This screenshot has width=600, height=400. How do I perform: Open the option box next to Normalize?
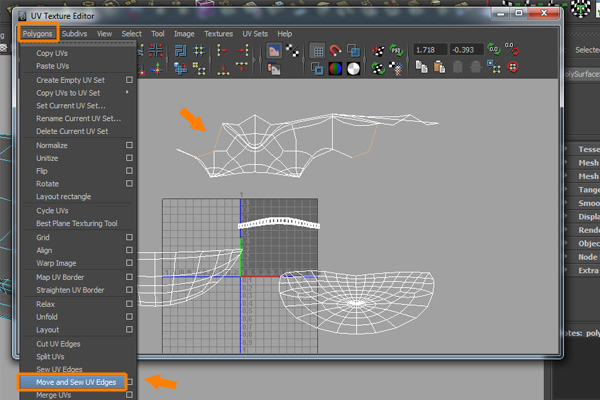click(x=129, y=145)
